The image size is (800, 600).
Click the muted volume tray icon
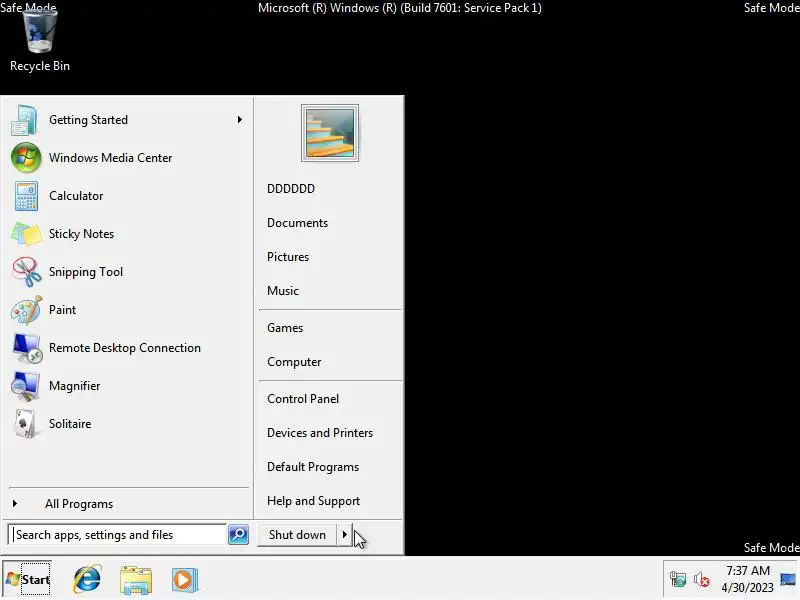pos(702,580)
